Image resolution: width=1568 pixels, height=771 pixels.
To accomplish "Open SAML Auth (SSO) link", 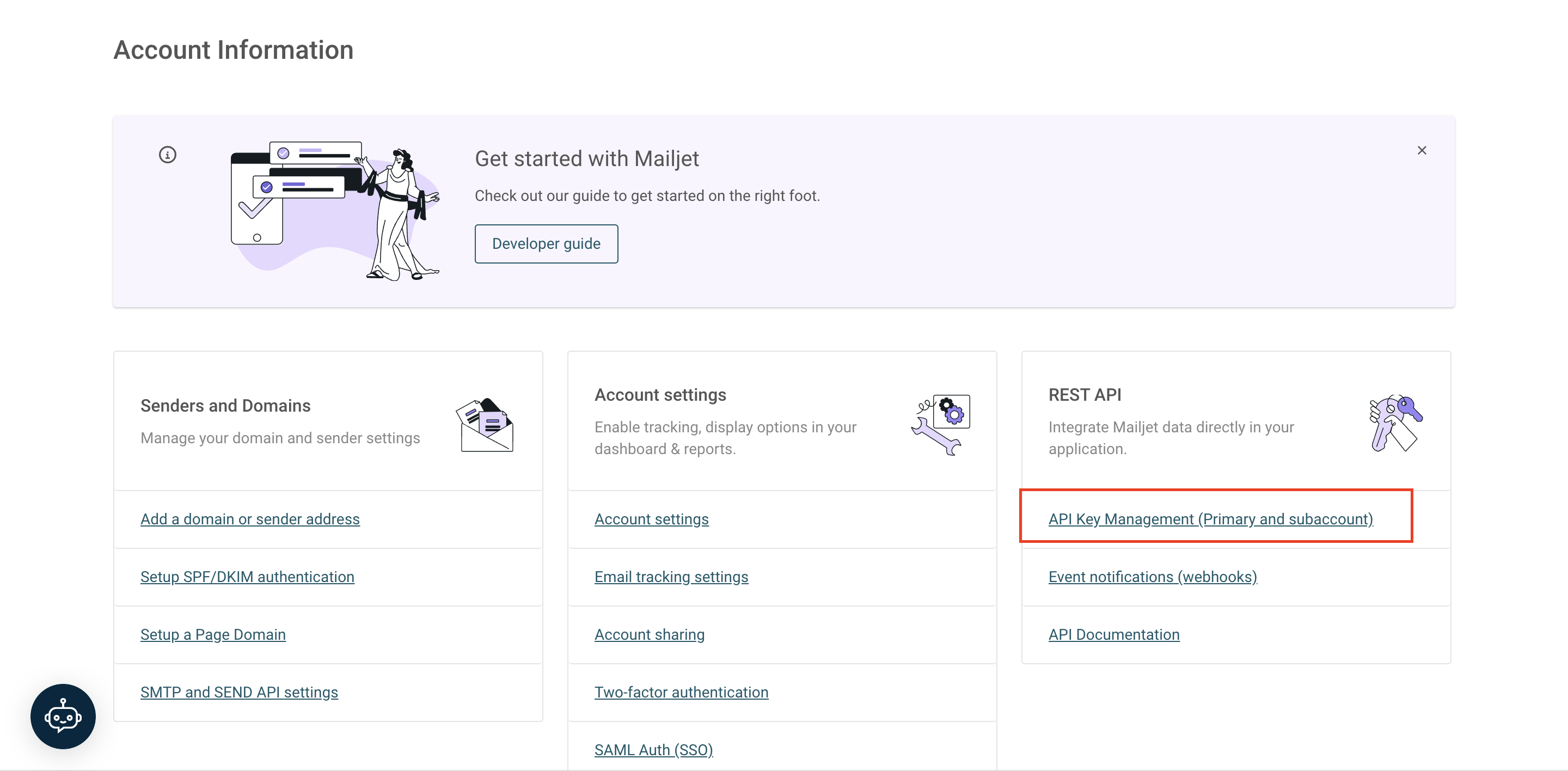I will pyautogui.click(x=654, y=750).
